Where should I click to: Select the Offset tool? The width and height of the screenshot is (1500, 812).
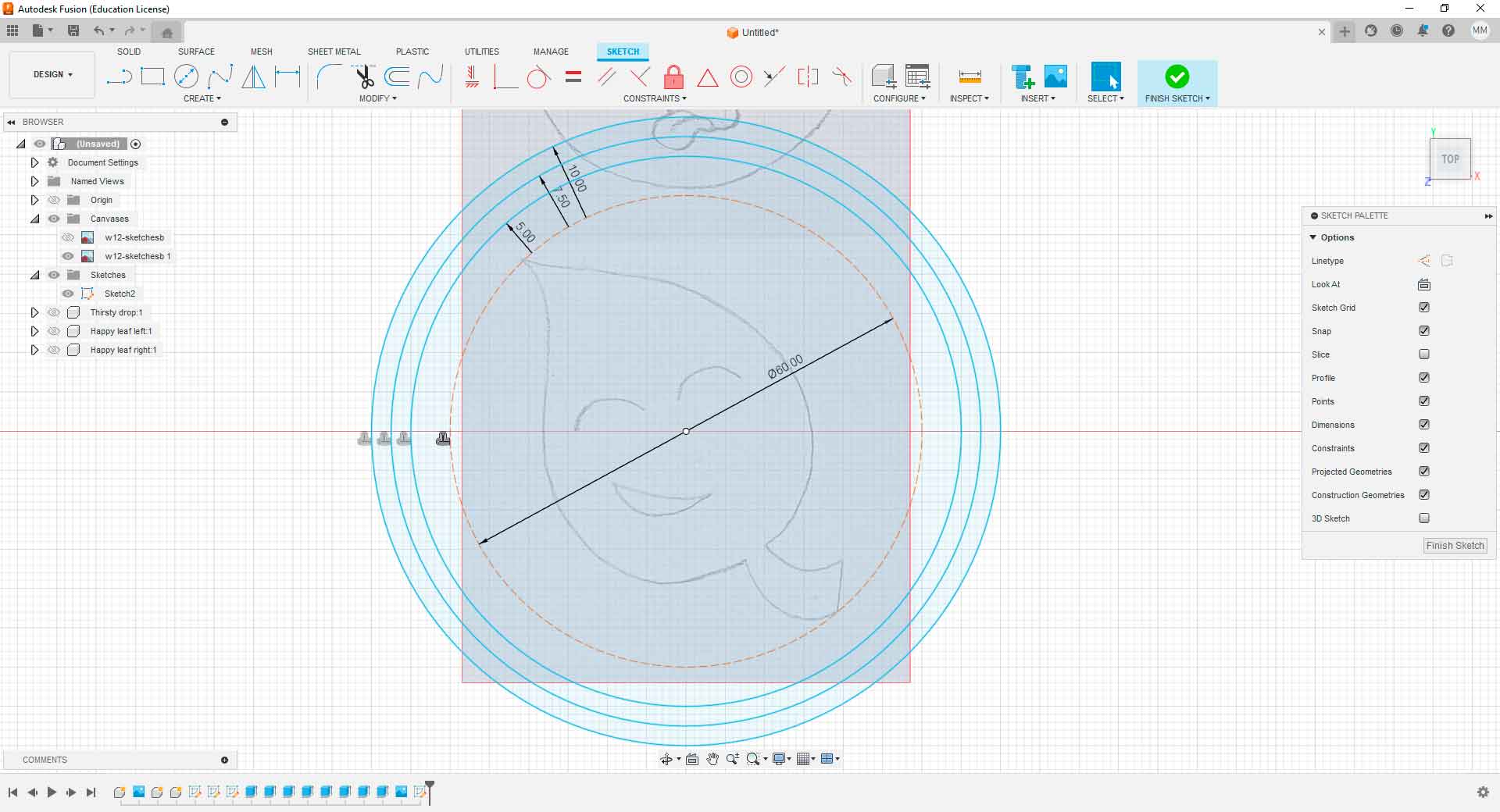(398, 77)
